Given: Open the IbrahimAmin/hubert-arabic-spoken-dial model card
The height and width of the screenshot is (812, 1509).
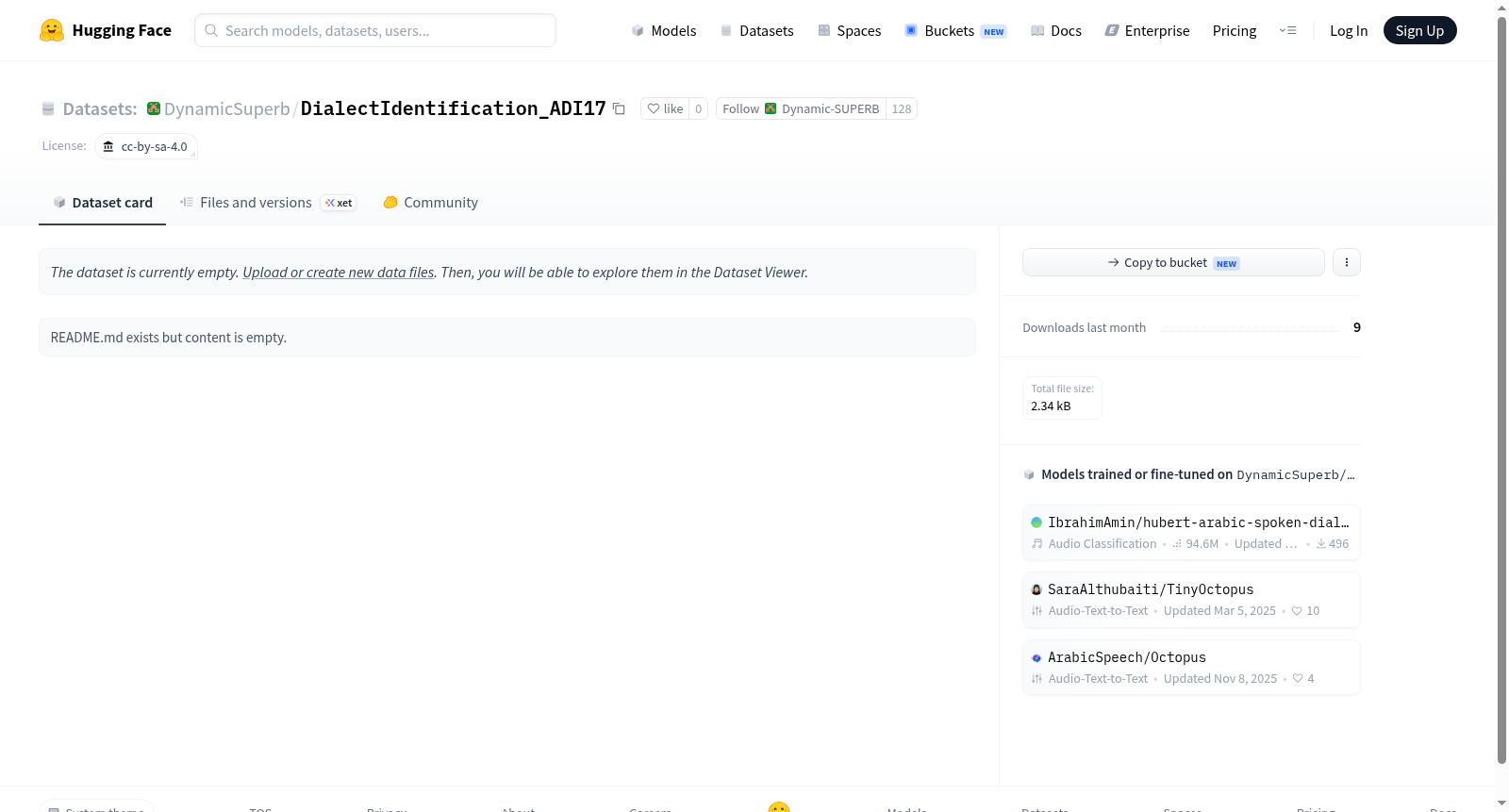Looking at the screenshot, I should [x=1191, y=533].
